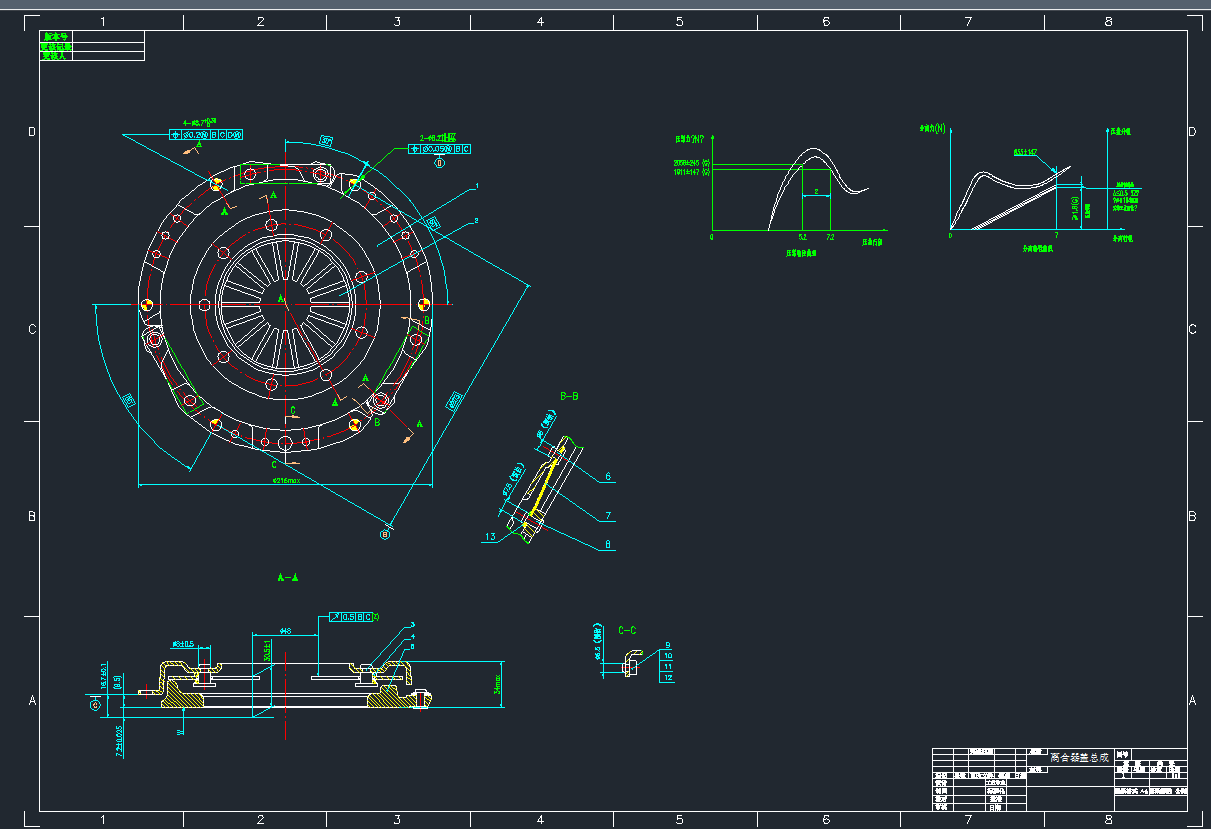Click the green pressure curve graph peak
This screenshot has width=1211, height=829.
[817, 152]
